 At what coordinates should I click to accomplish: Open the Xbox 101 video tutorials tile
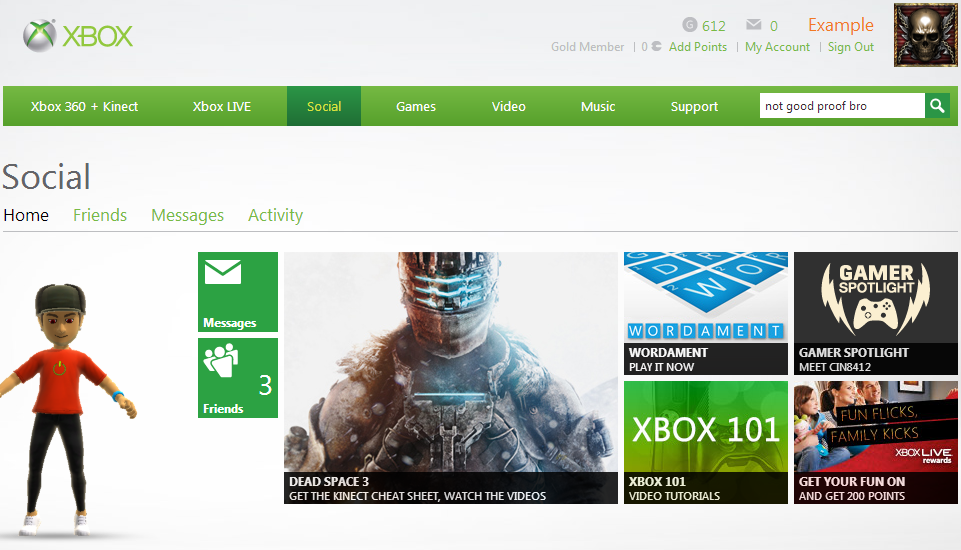(705, 443)
